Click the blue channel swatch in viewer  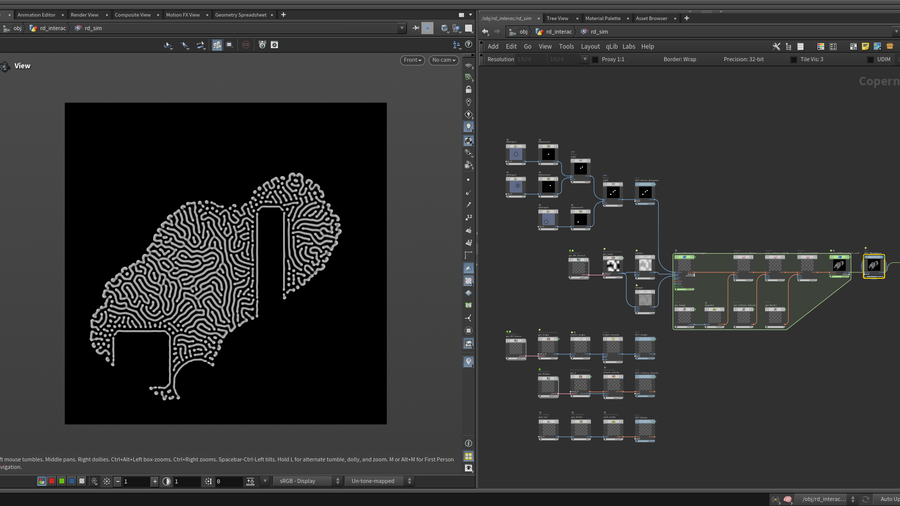72,482
